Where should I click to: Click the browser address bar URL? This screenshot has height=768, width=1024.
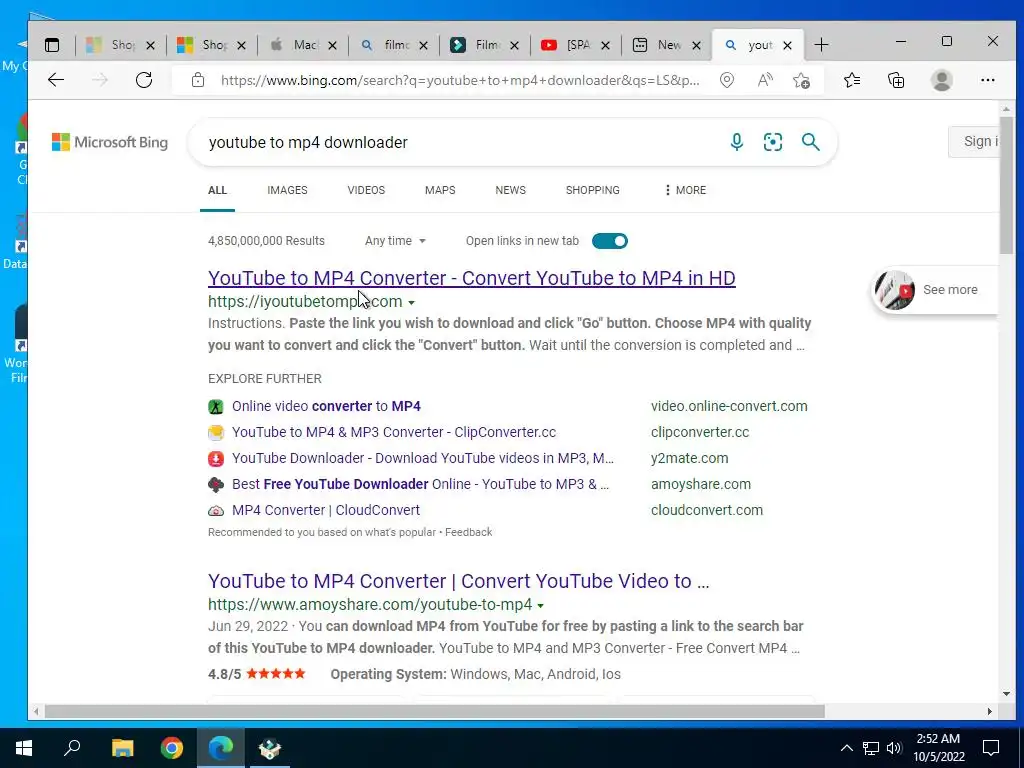pos(460,80)
